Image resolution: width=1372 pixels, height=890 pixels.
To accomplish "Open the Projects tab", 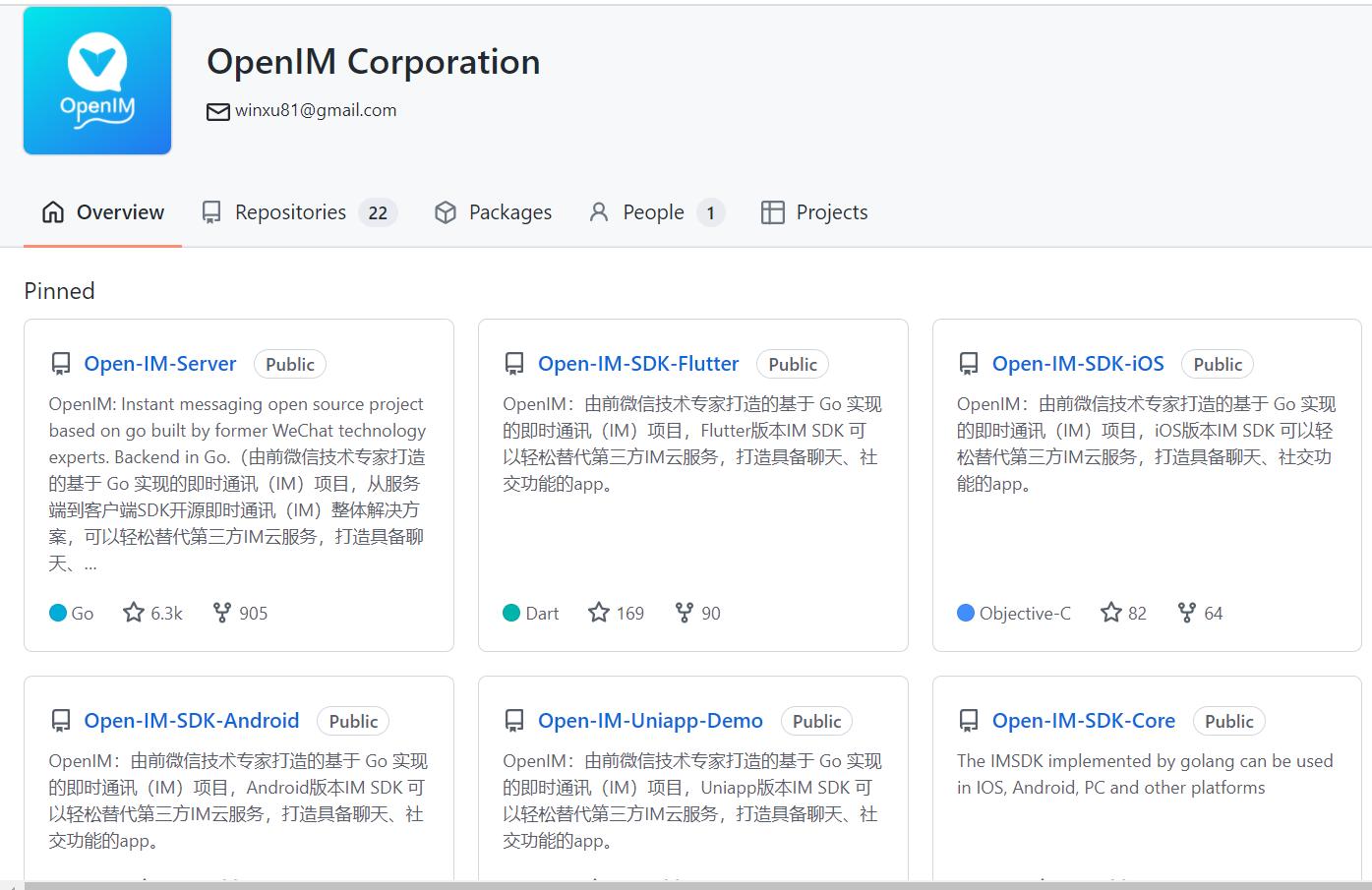I will tap(814, 212).
